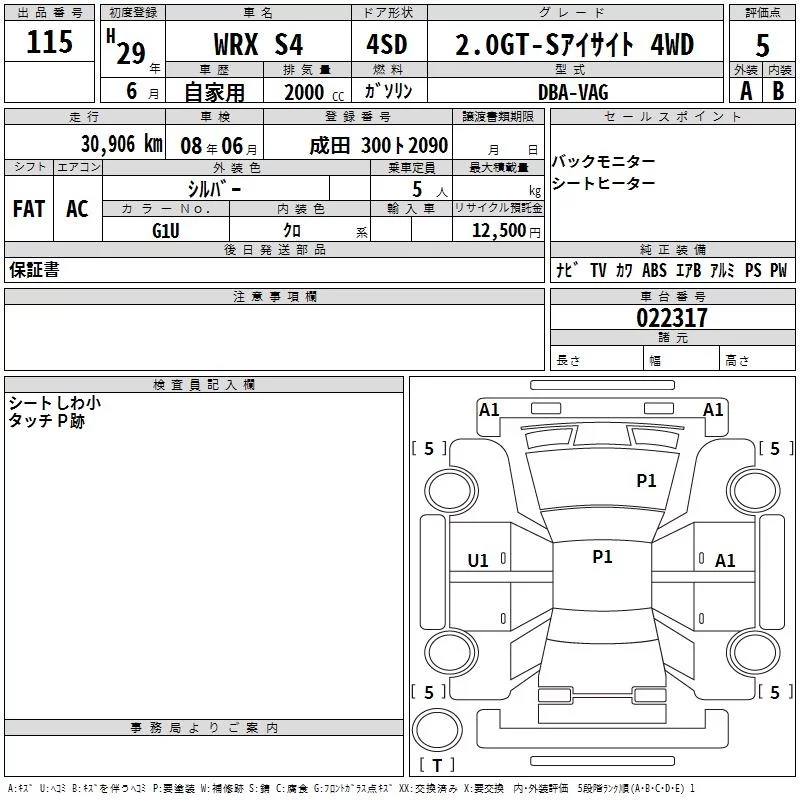
Task: Click the 検査員記入欄 header
Action: (204, 385)
